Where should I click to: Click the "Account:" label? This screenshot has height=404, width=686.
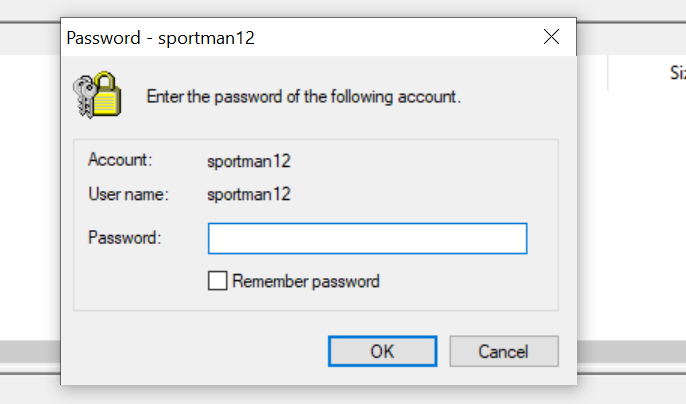[x=120, y=160]
